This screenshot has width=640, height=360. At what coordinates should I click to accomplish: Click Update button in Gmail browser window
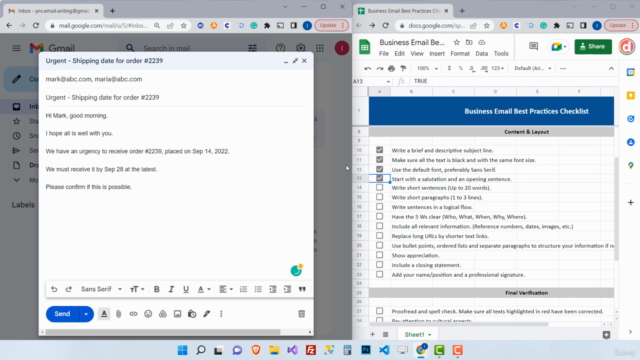[x=331, y=25]
